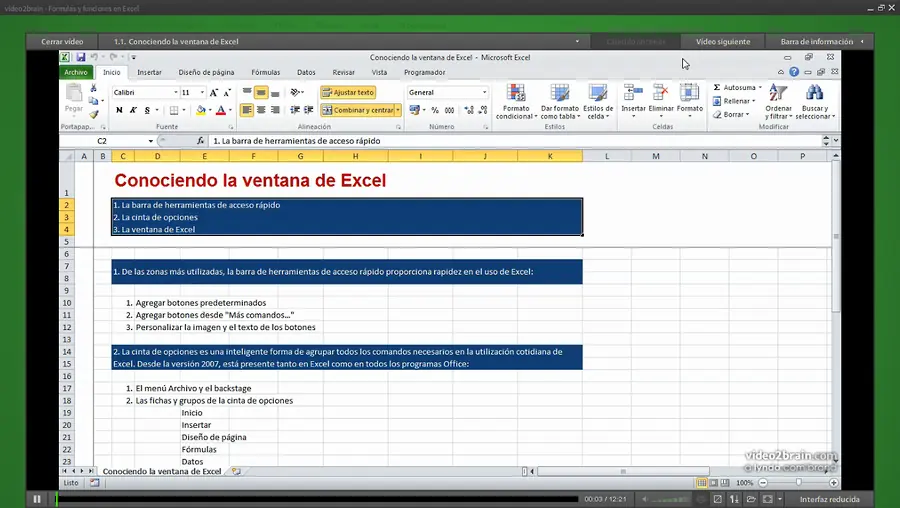Decrease indent using the indent icon
900x508 pixels.
pos(295,110)
